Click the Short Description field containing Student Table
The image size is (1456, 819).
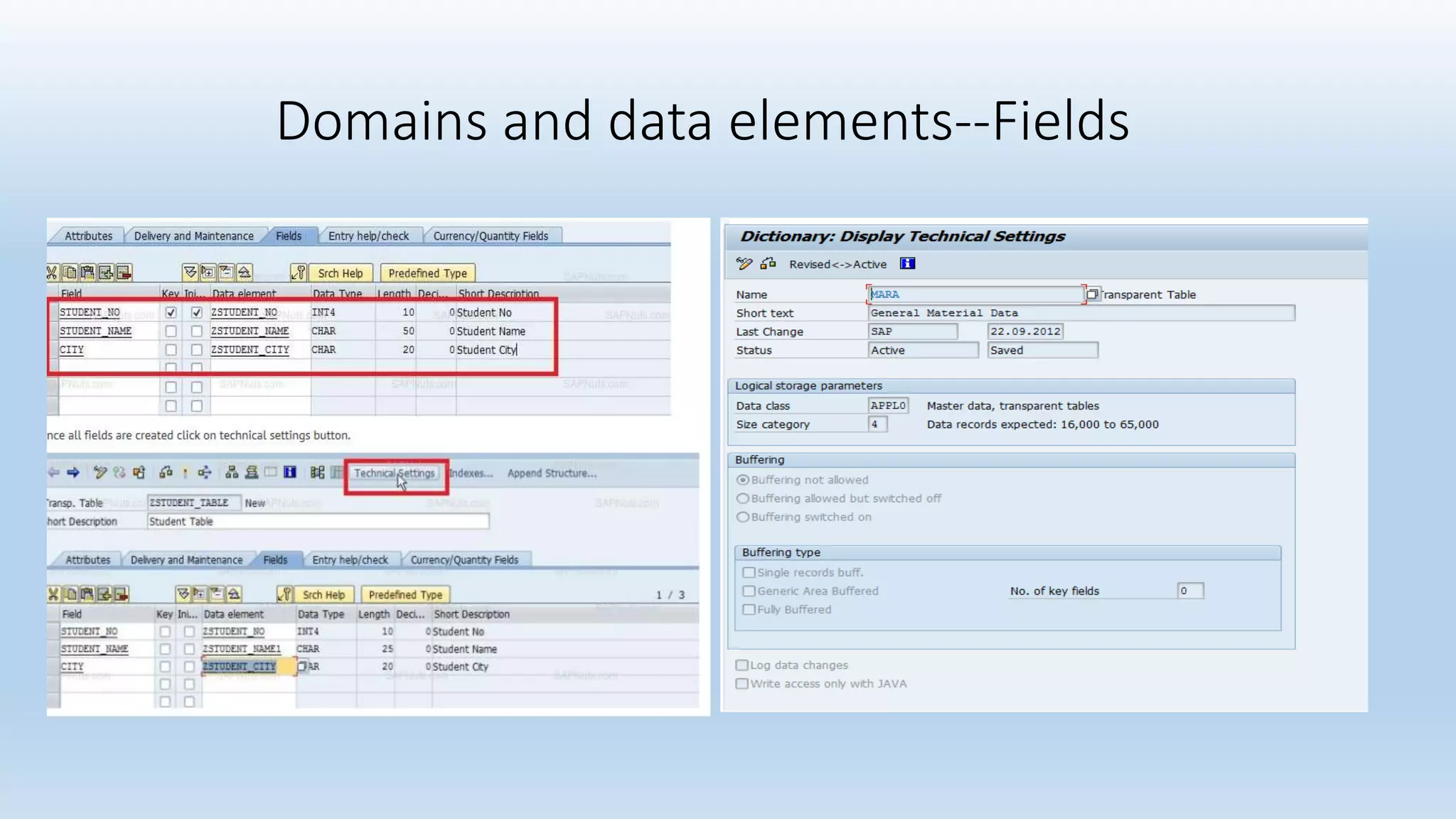pos(318,521)
